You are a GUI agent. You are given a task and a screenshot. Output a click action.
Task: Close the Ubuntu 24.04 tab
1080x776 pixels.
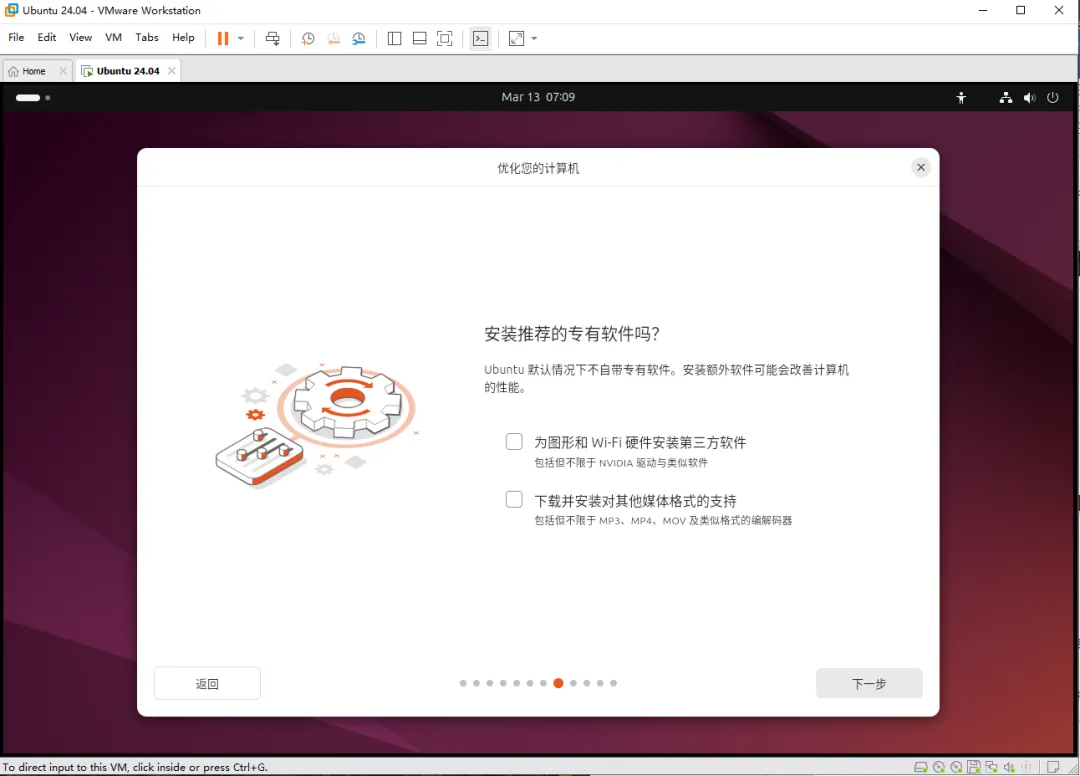(x=172, y=71)
